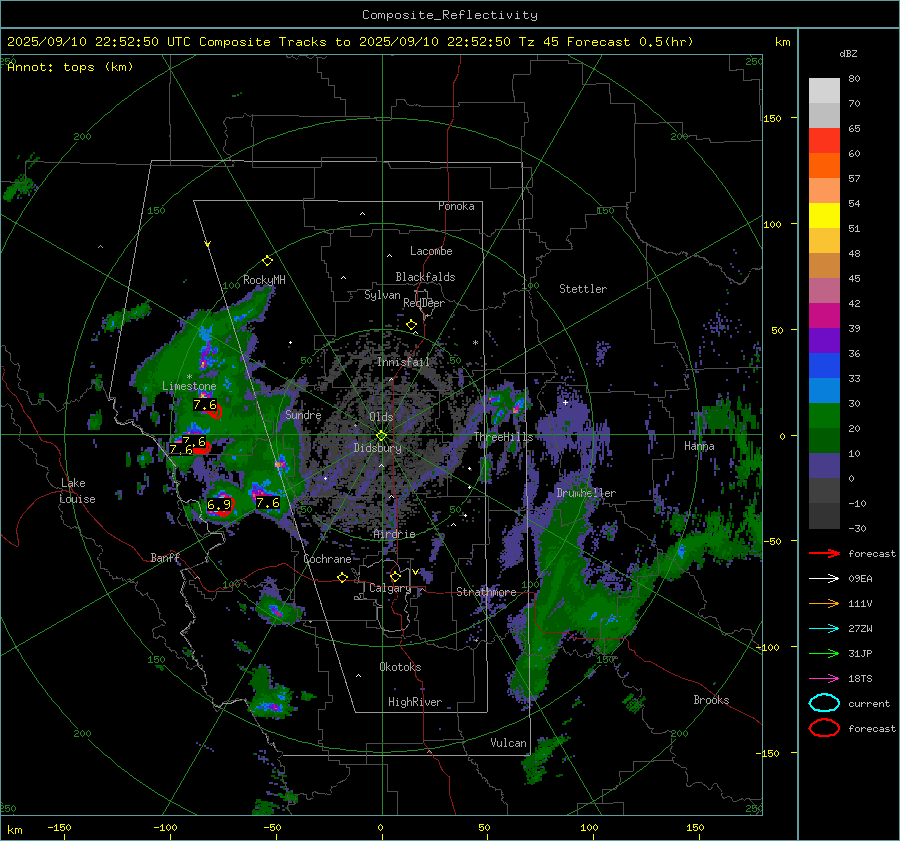Screen dimensions: 900x841
Task: Click the Strathmore town label
Action: pos(486,592)
